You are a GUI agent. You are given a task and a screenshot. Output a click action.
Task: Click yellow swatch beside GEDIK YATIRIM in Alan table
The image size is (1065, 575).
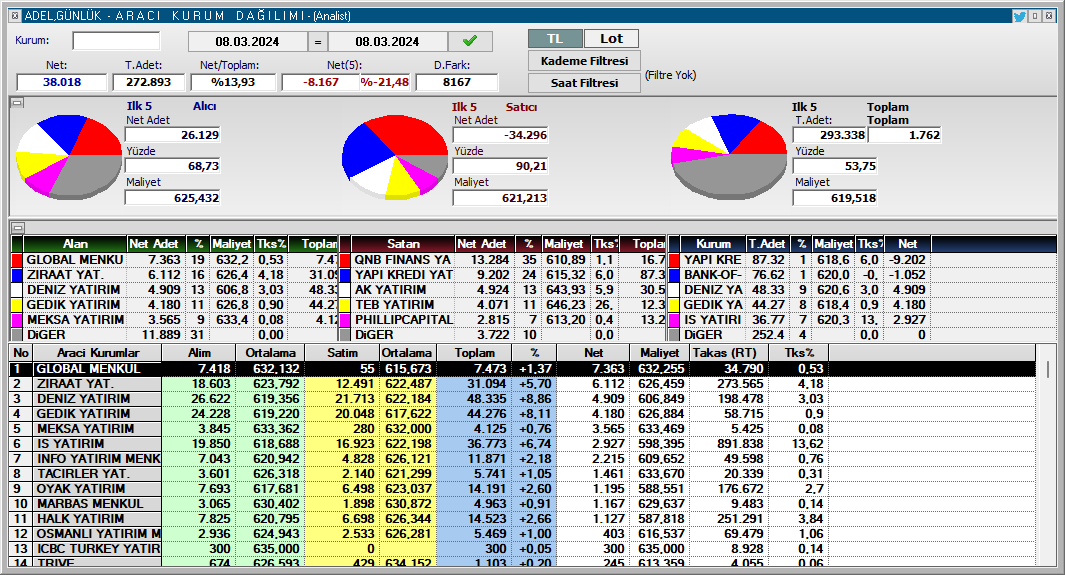[x=17, y=305]
